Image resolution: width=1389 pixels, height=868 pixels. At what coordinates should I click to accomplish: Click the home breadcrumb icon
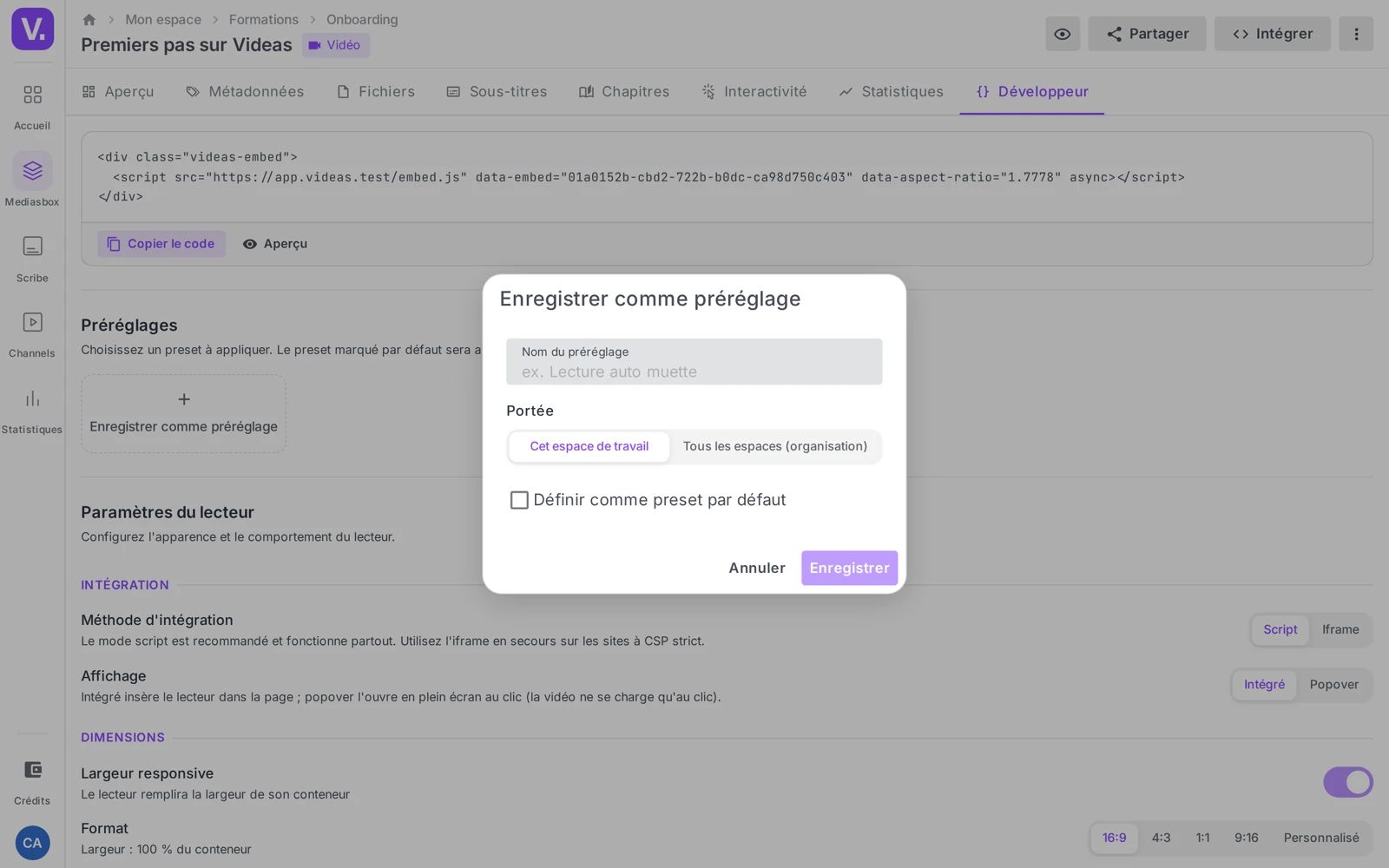pyautogui.click(x=89, y=19)
